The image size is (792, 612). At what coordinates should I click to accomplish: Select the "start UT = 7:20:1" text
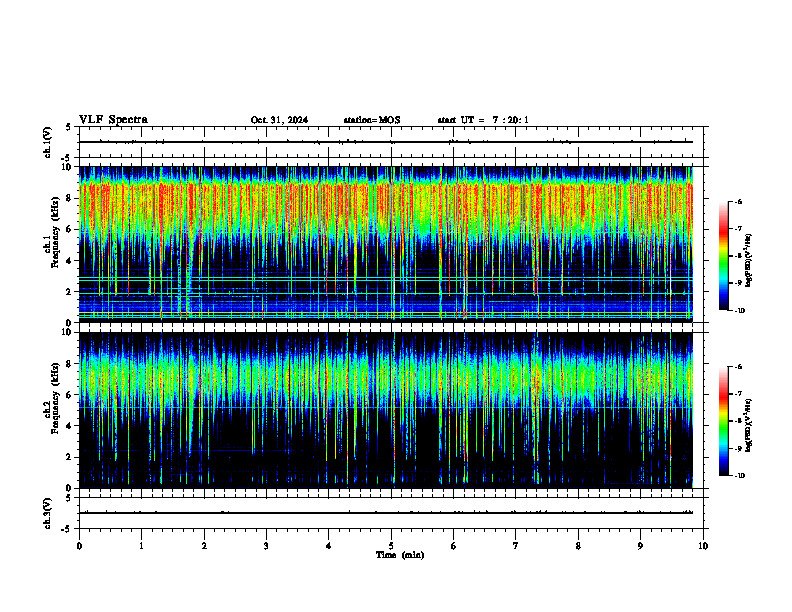point(483,120)
